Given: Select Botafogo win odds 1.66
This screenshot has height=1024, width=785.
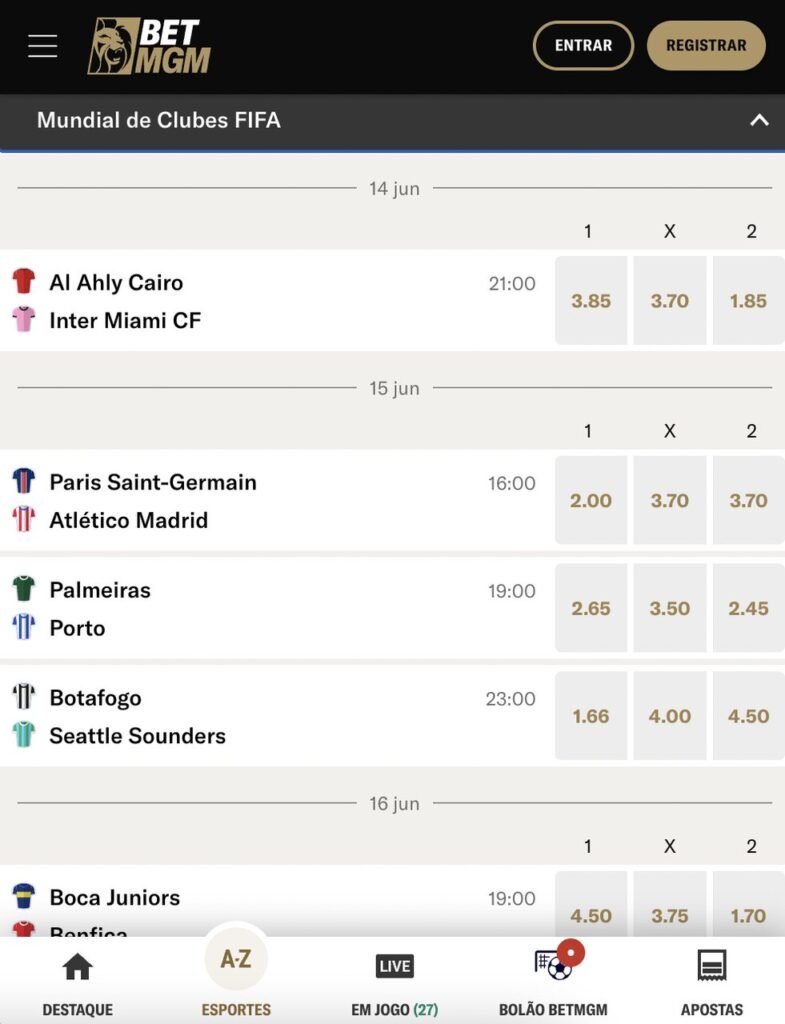Looking at the screenshot, I should click(x=591, y=717).
